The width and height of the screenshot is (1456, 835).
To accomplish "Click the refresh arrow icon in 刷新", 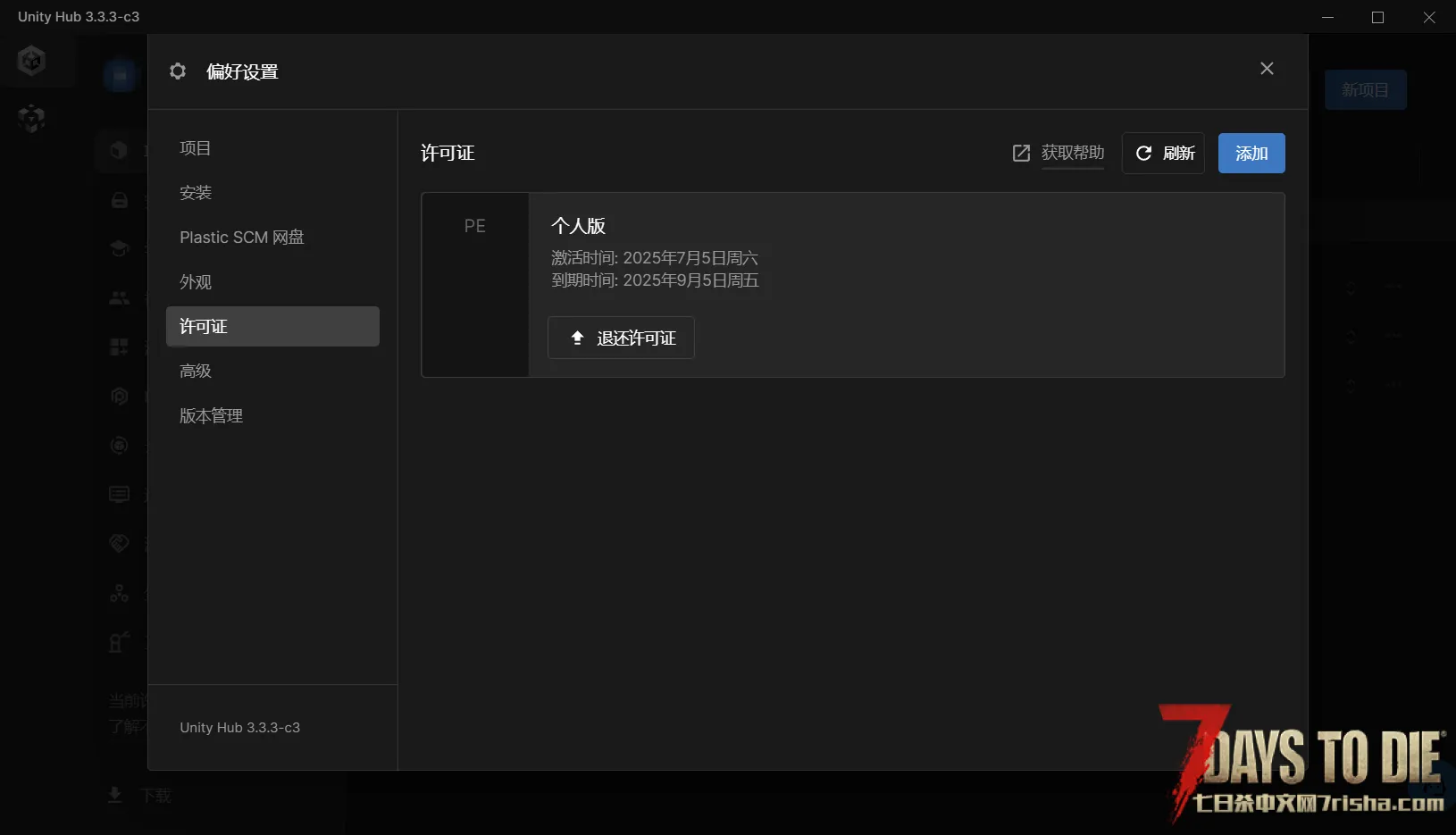I will pos(1143,154).
